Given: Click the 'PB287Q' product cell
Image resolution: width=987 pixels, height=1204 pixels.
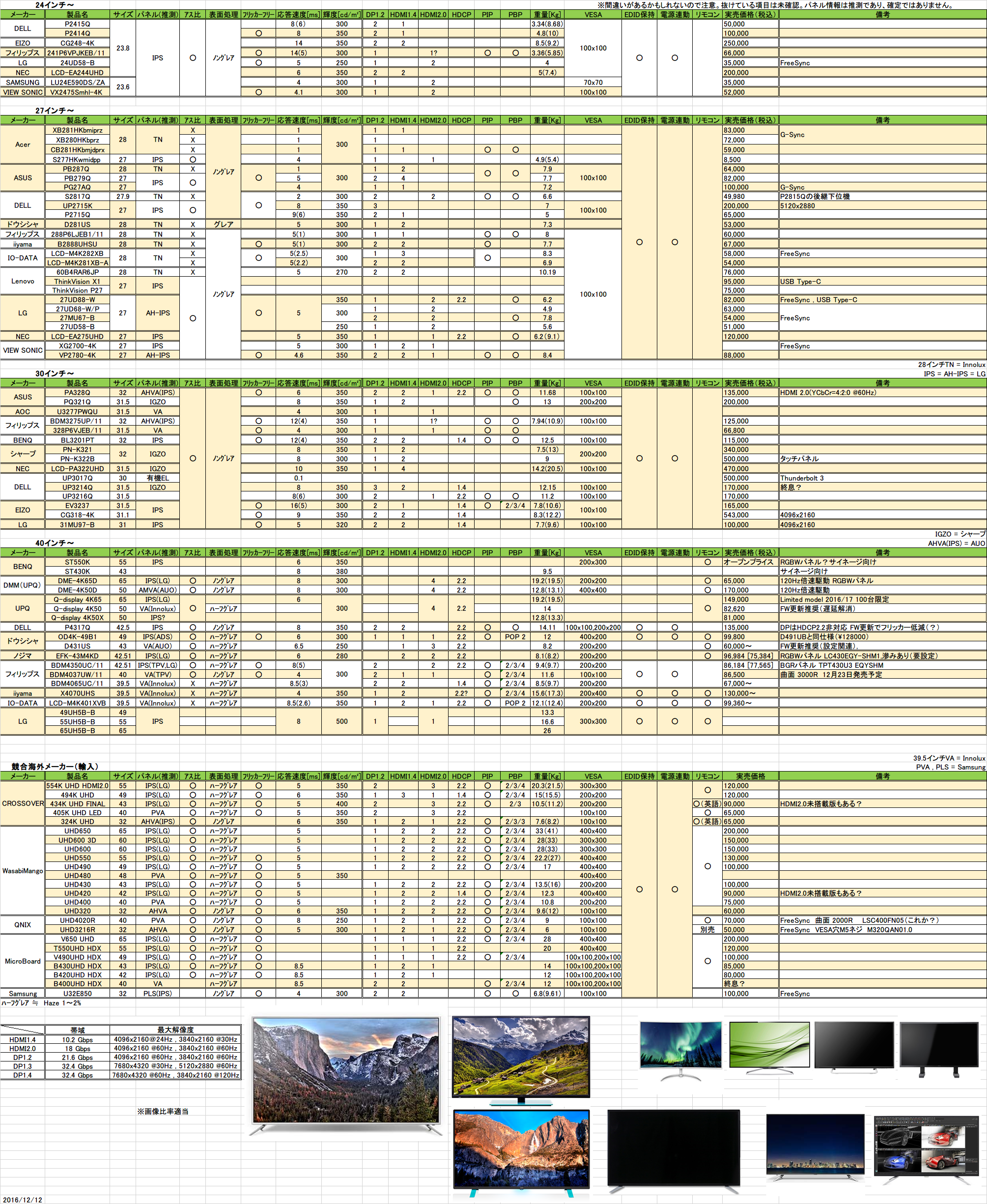Looking at the screenshot, I should 77,169.
